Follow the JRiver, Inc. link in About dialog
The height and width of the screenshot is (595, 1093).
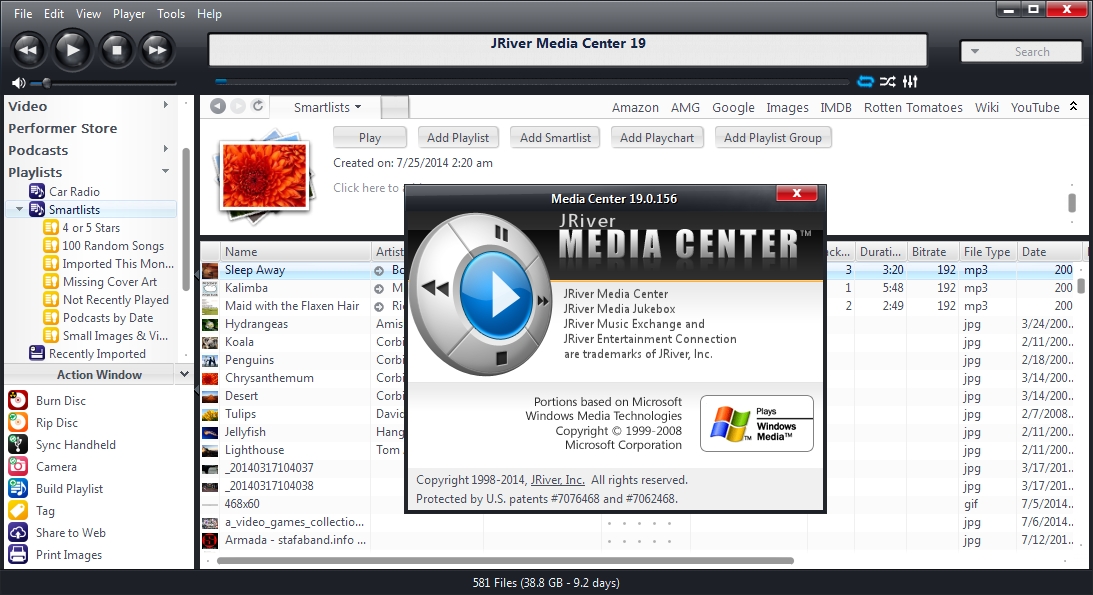558,480
